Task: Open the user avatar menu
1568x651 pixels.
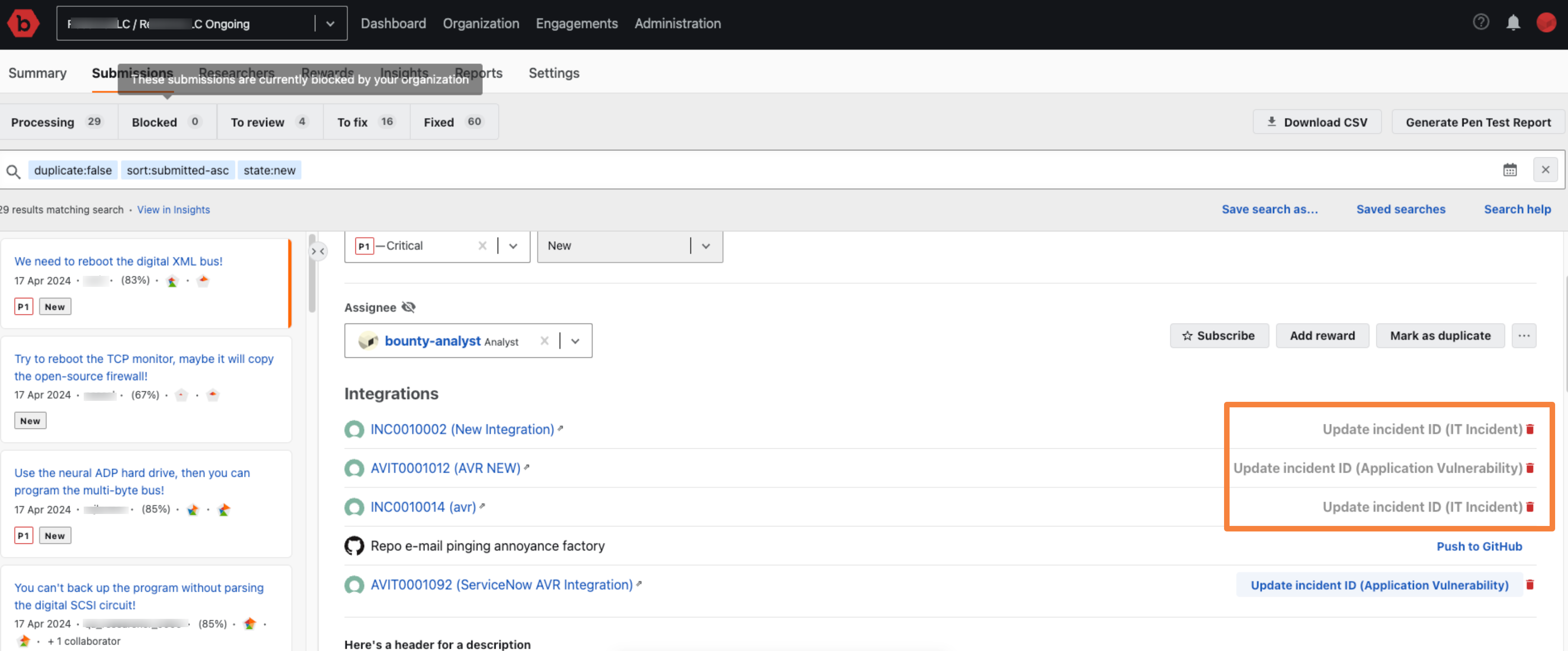Action: click(x=1545, y=23)
